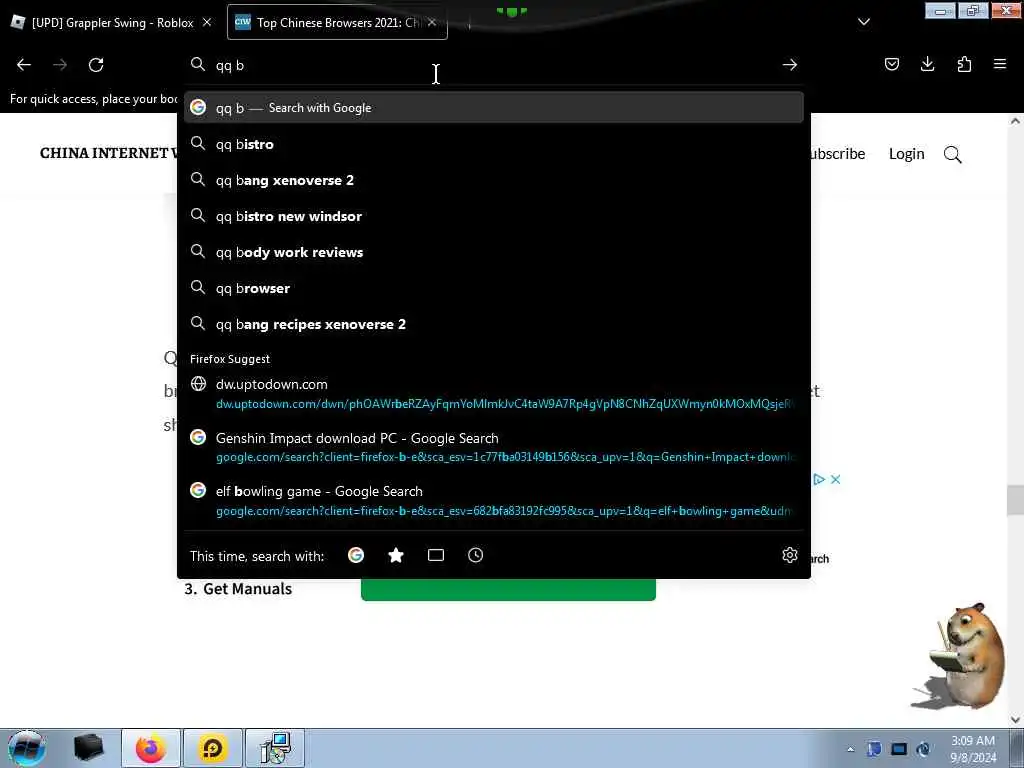Image resolution: width=1024 pixels, height=768 pixels.
Task: Close the Top Chinese Browsers tab
Action: 432,22
